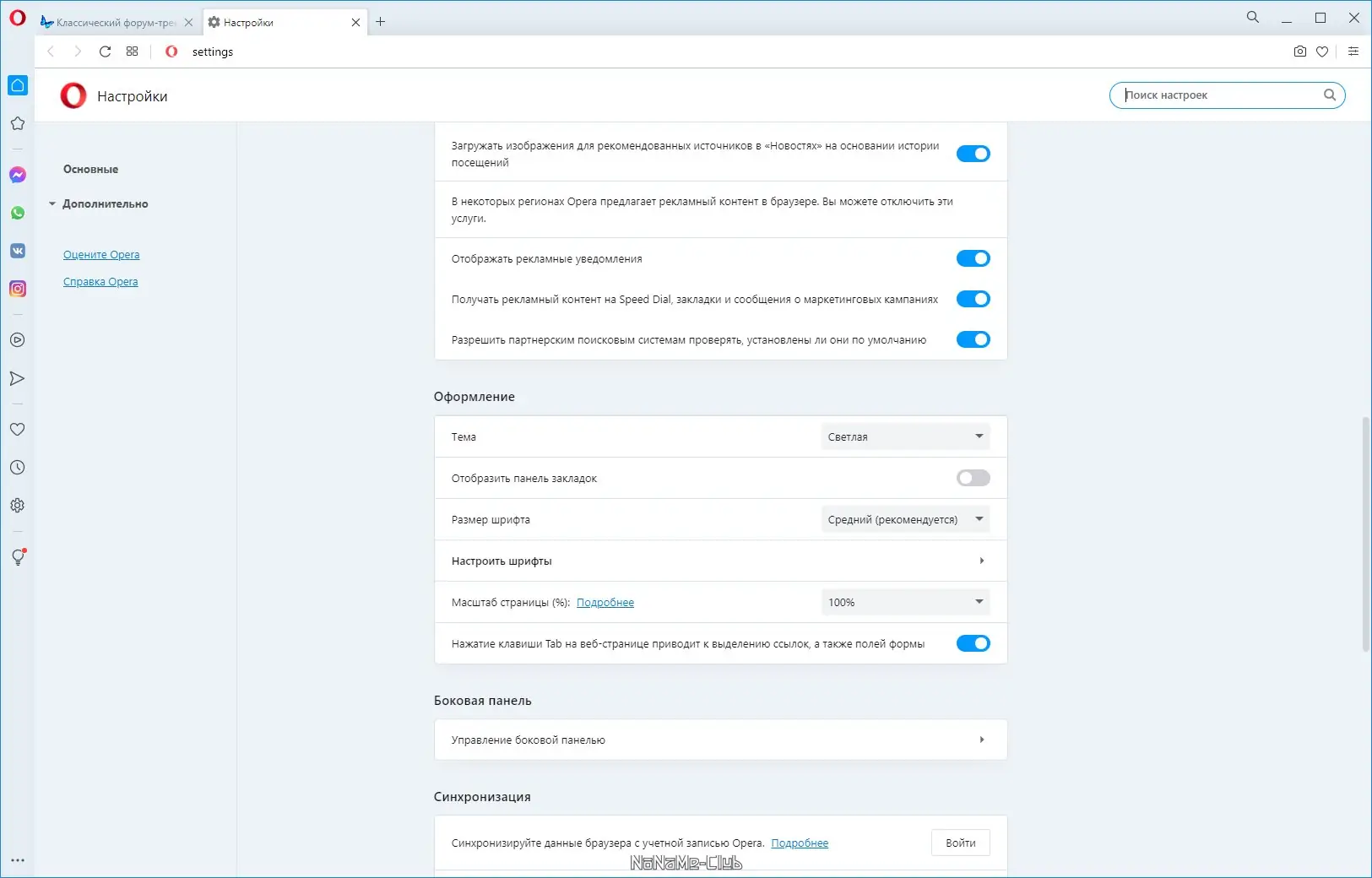Screen dimensions: 1372x878
Task: Open Messenger from the sidebar
Action: click(18, 175)
